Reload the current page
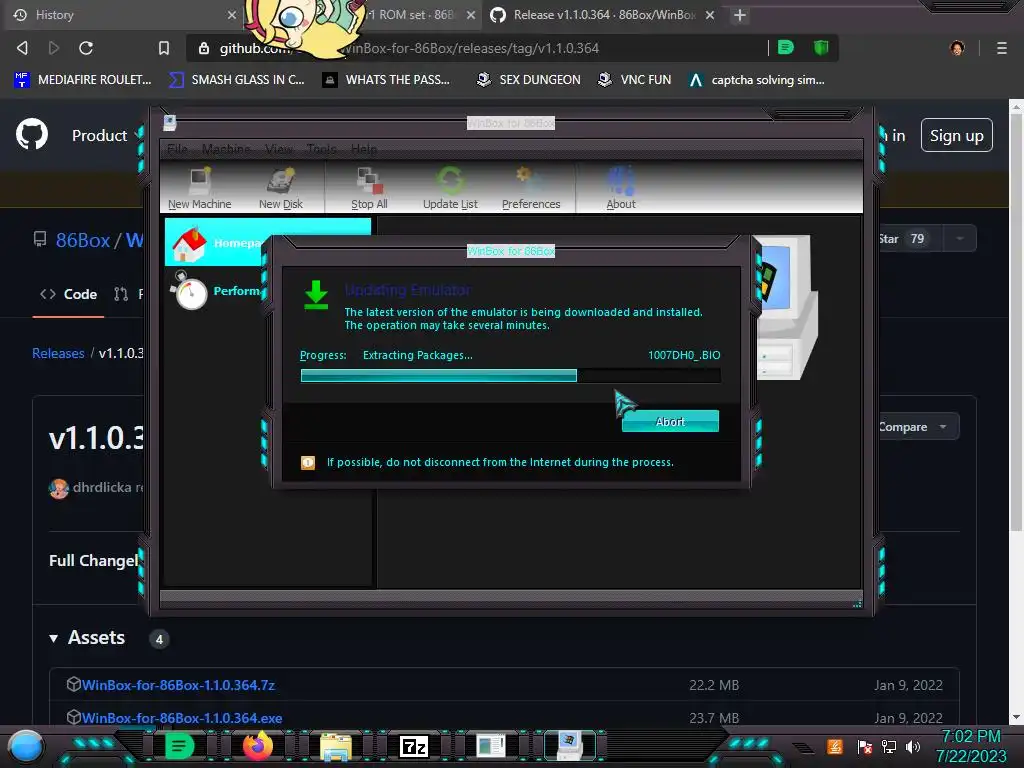The height and width of the screenshot is (768, 1024). tap(86, 48)
